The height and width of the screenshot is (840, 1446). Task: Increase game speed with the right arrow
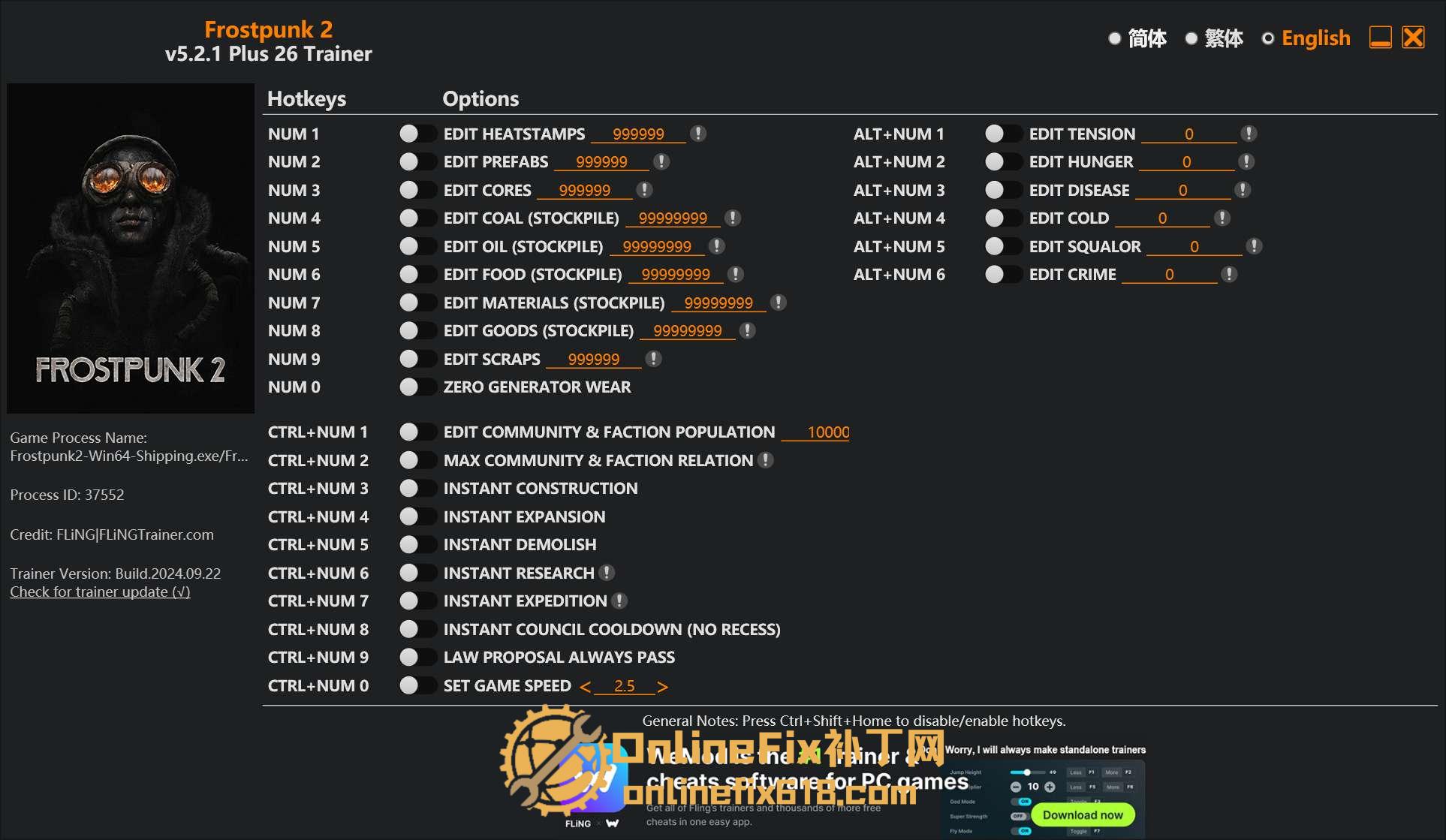tap(662, 687)
